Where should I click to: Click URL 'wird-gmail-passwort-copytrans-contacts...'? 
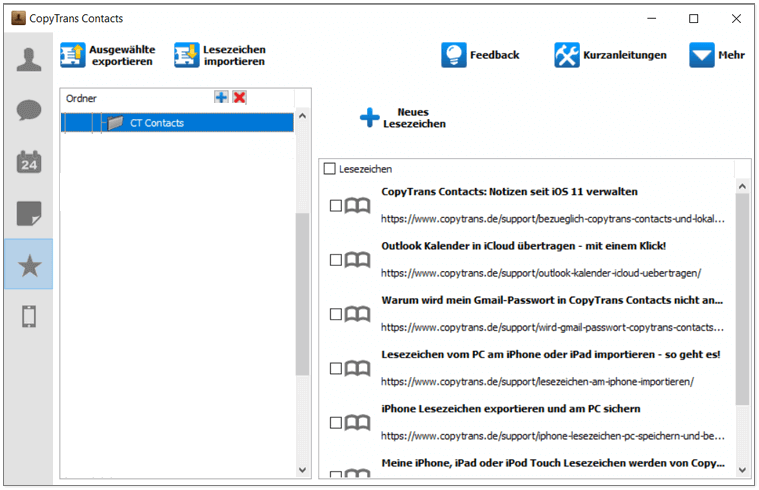pyautogui.click(x=552, y=327)
